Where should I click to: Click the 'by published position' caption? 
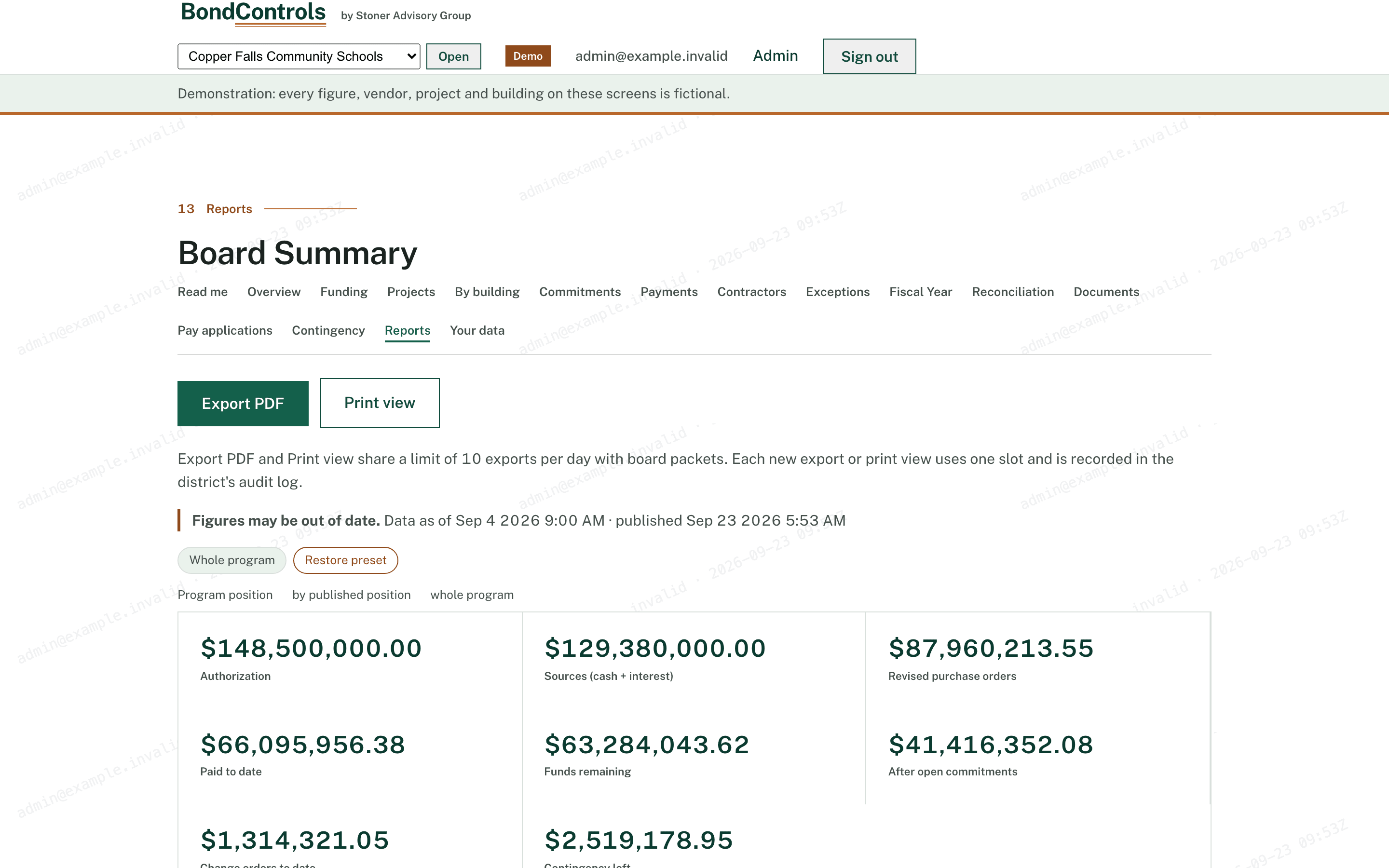(351, 595)
